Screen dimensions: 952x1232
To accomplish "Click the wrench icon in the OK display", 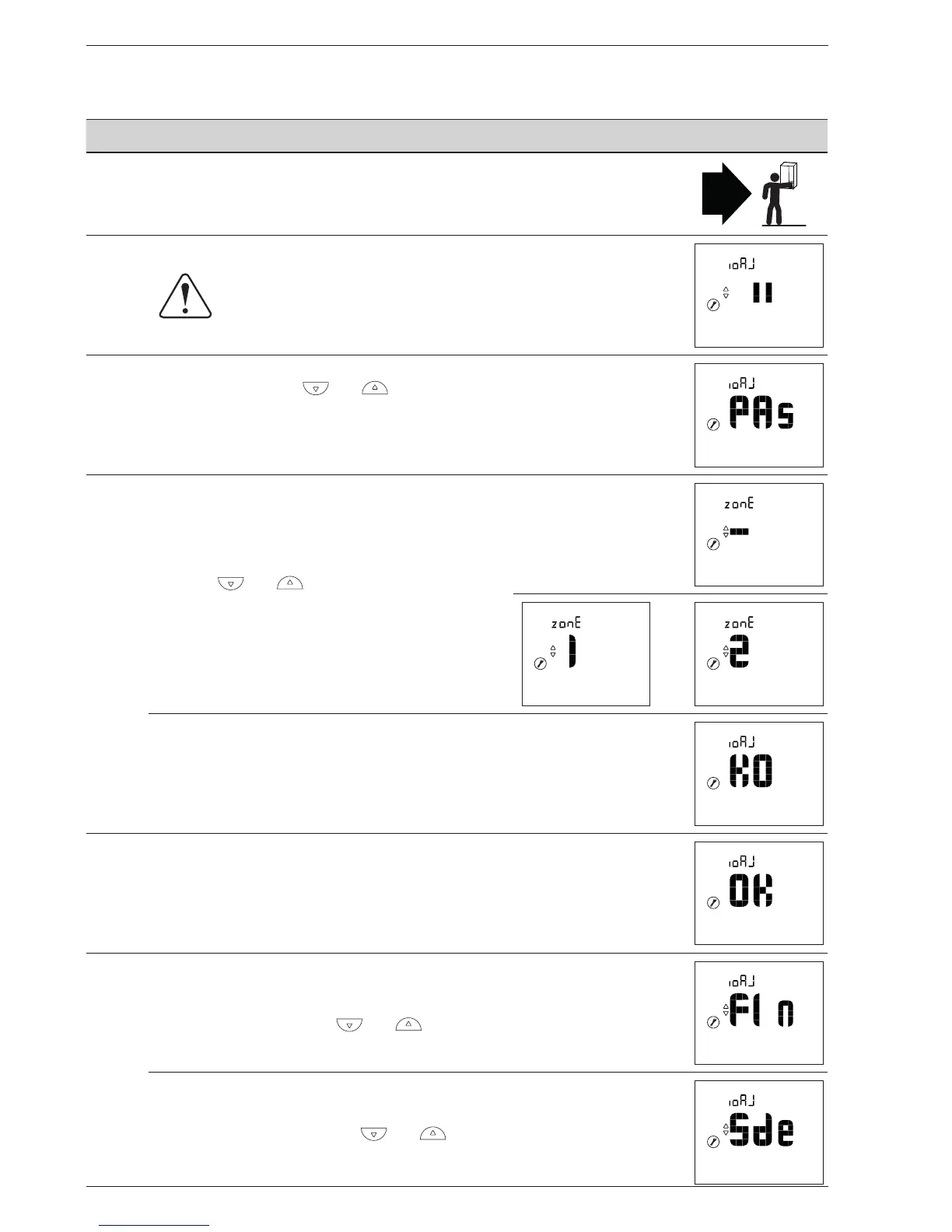I will pos(712,903).
